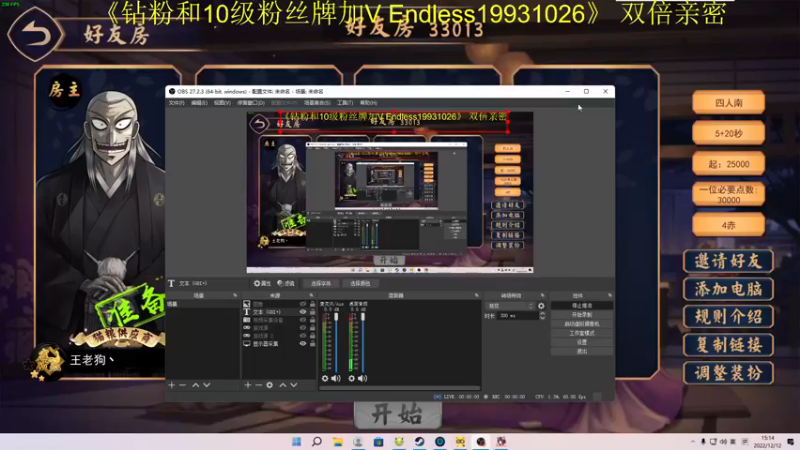Open scene transition properties gear icon
800x450 pixels.
(x=541, y=306)
